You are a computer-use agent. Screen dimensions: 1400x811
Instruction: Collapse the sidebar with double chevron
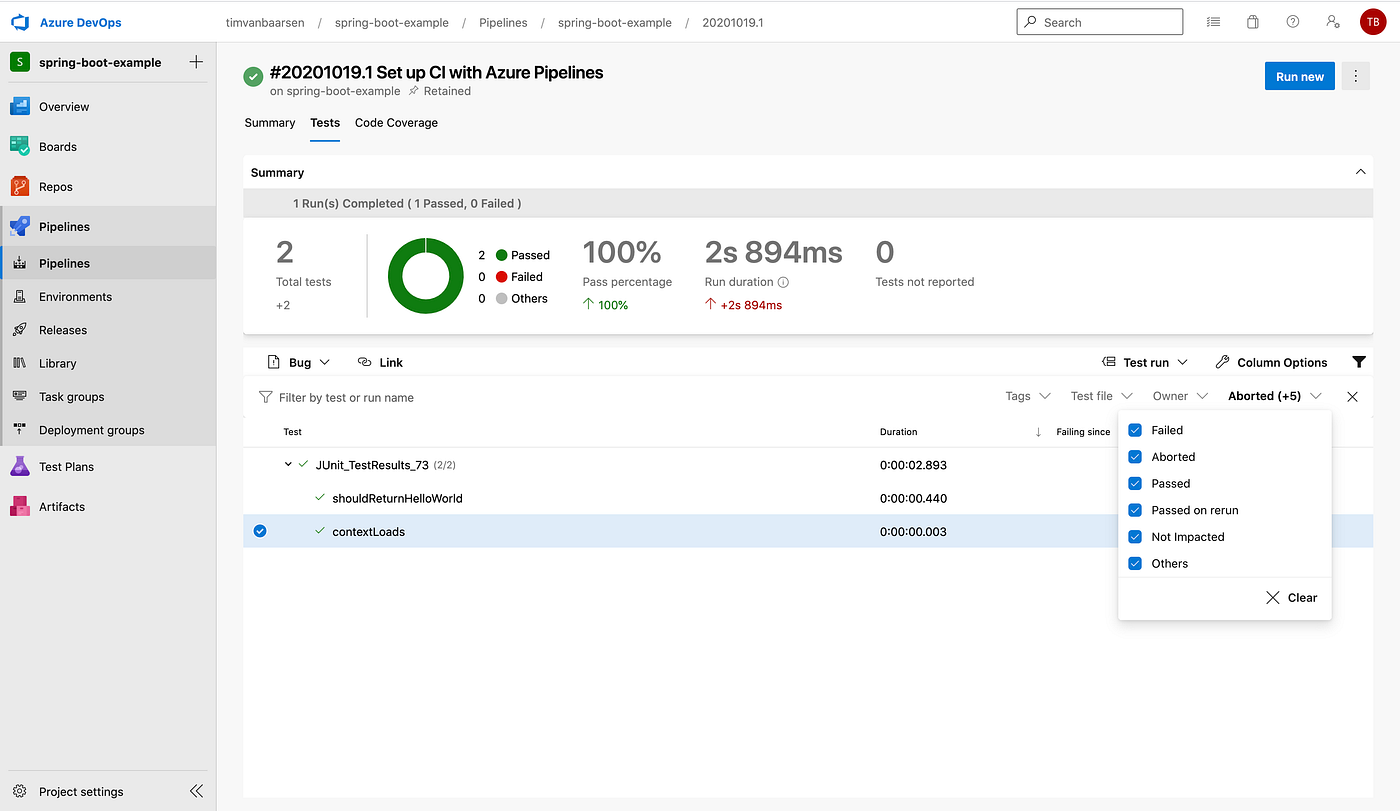click(x=196, y=791)
